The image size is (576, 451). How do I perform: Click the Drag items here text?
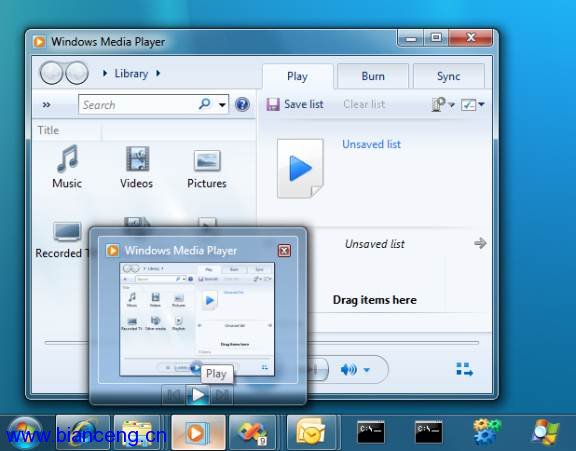pyautogui.click(x=375, y=300)
